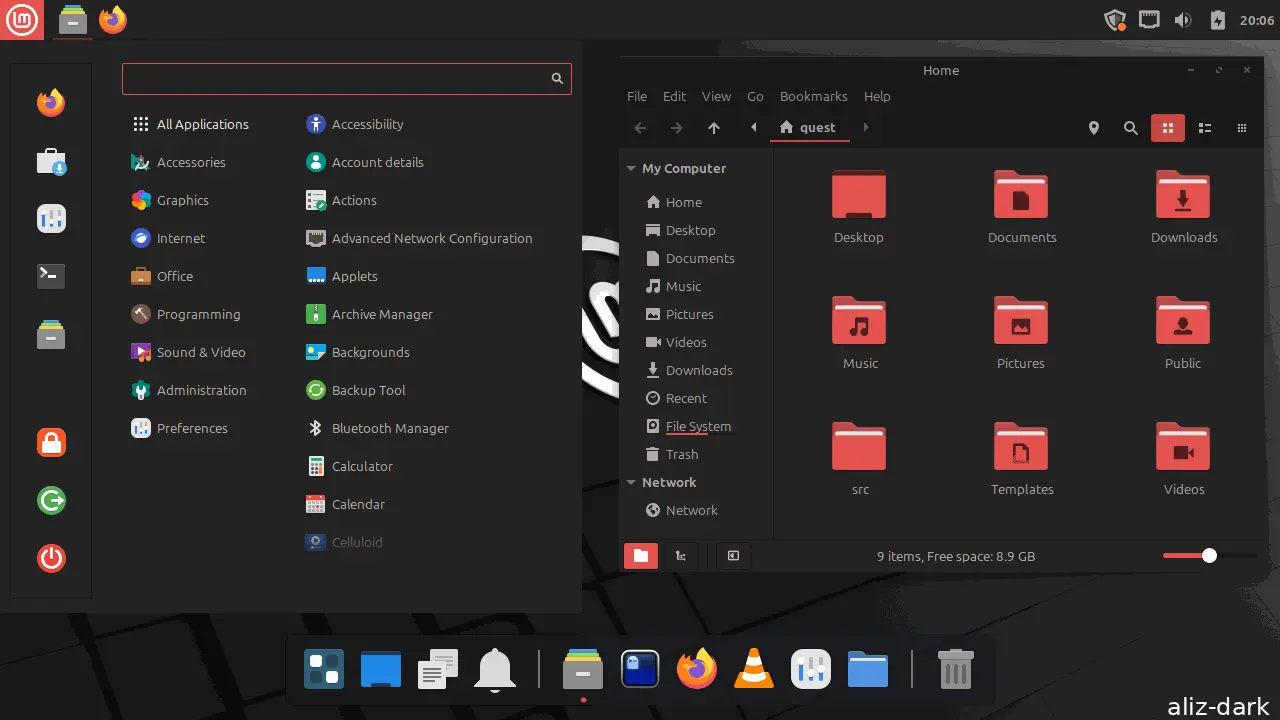This screenshot has width=1280, height=720.
Task: Show tree view in the sidebar
Action: click(680, 556)
